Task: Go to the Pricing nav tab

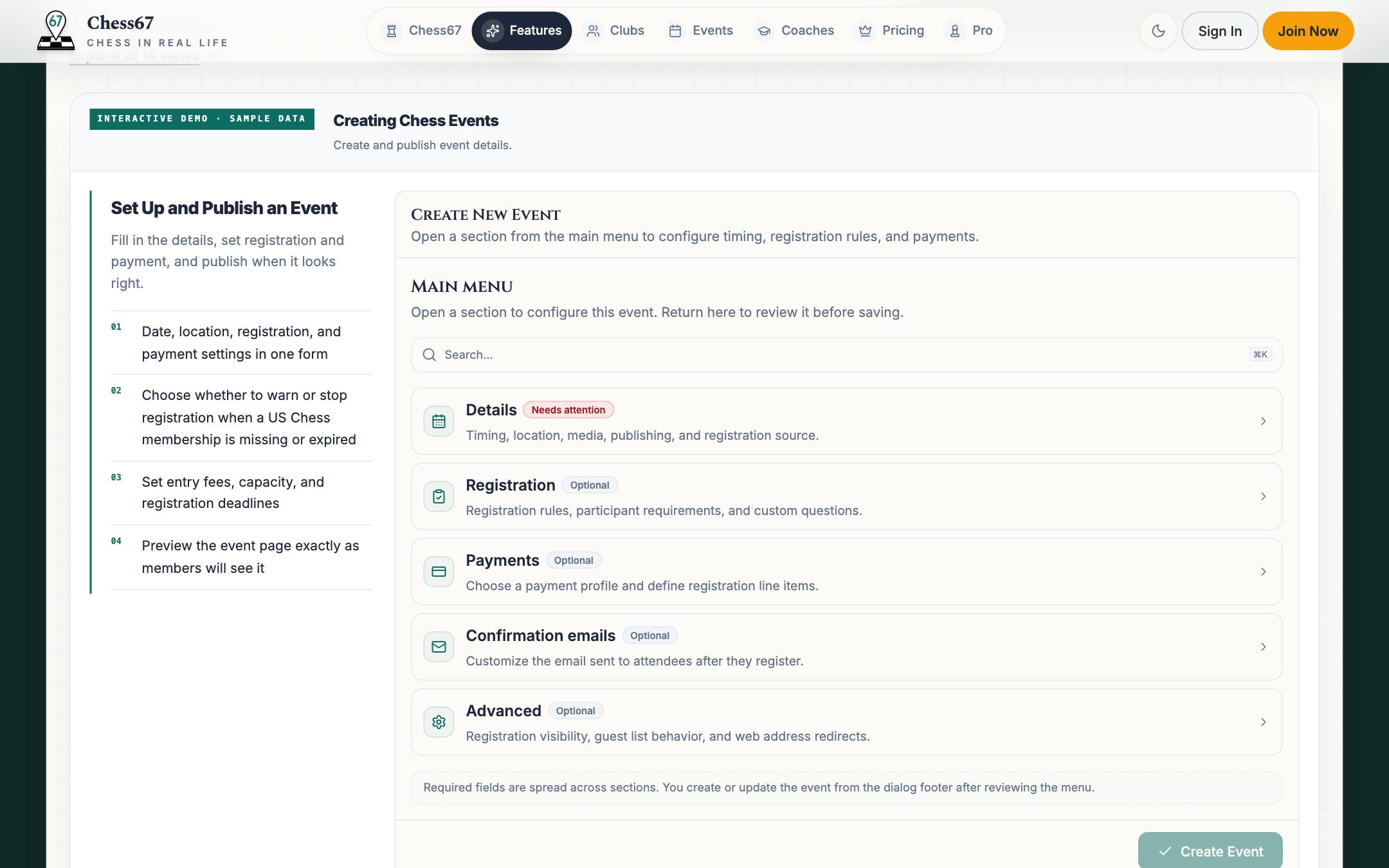Action: pos(890,30)
